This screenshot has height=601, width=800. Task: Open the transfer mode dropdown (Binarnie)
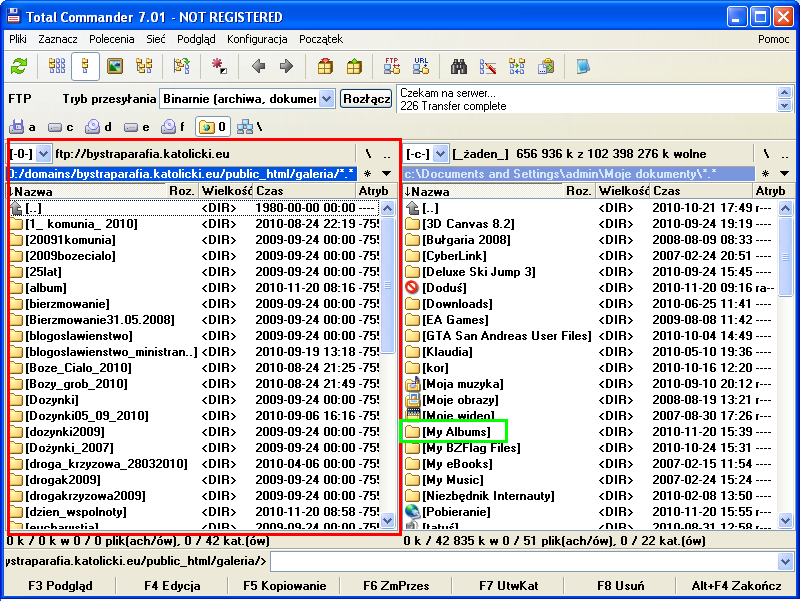coord(327,99)
